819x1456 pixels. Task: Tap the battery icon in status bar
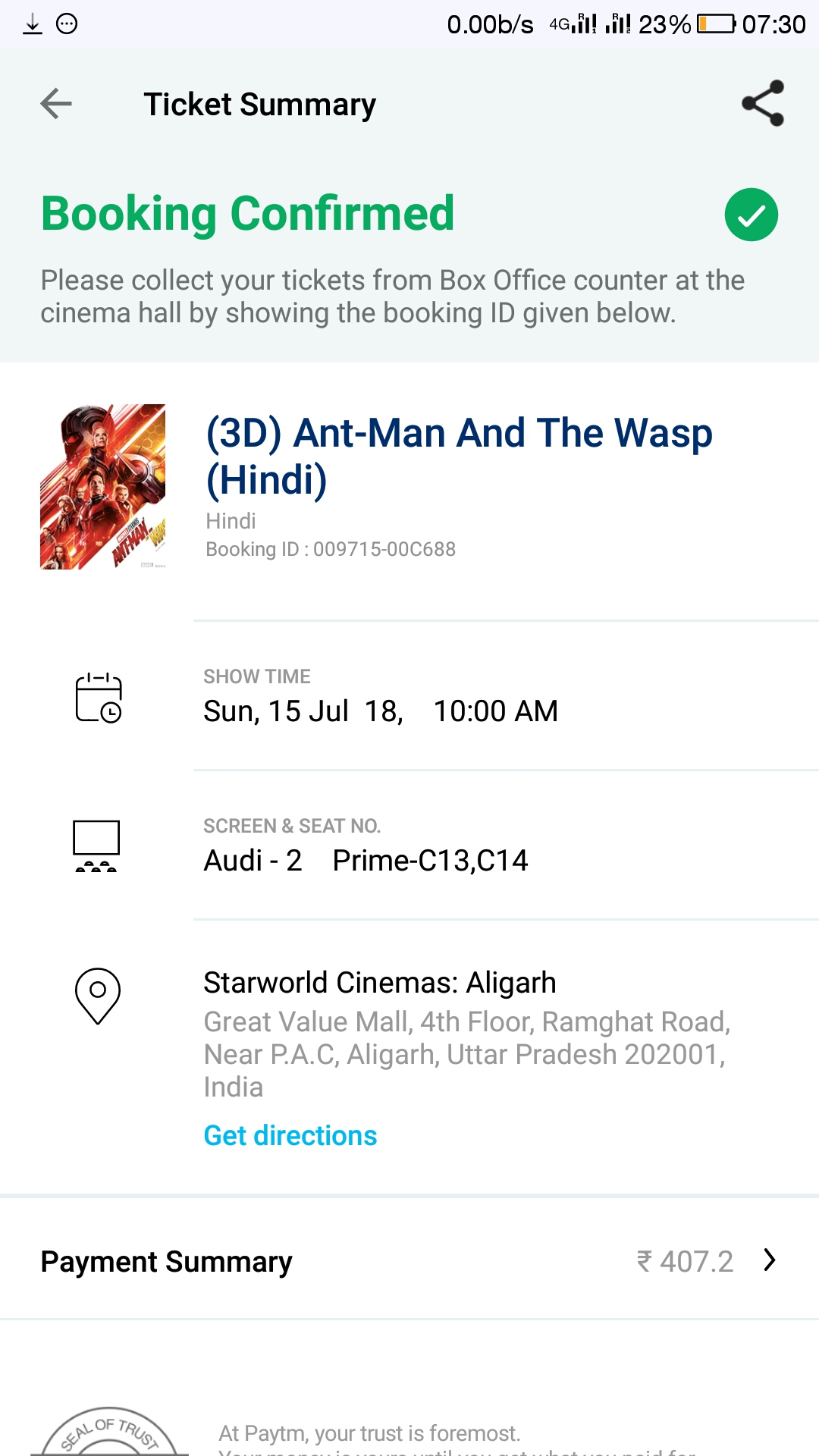point(716,24)
